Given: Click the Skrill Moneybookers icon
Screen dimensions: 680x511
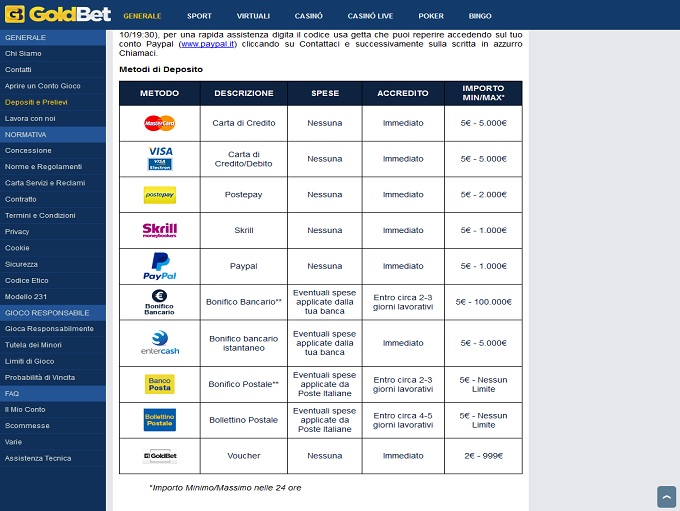Looking at the screenshot, I should coord(159,230).
